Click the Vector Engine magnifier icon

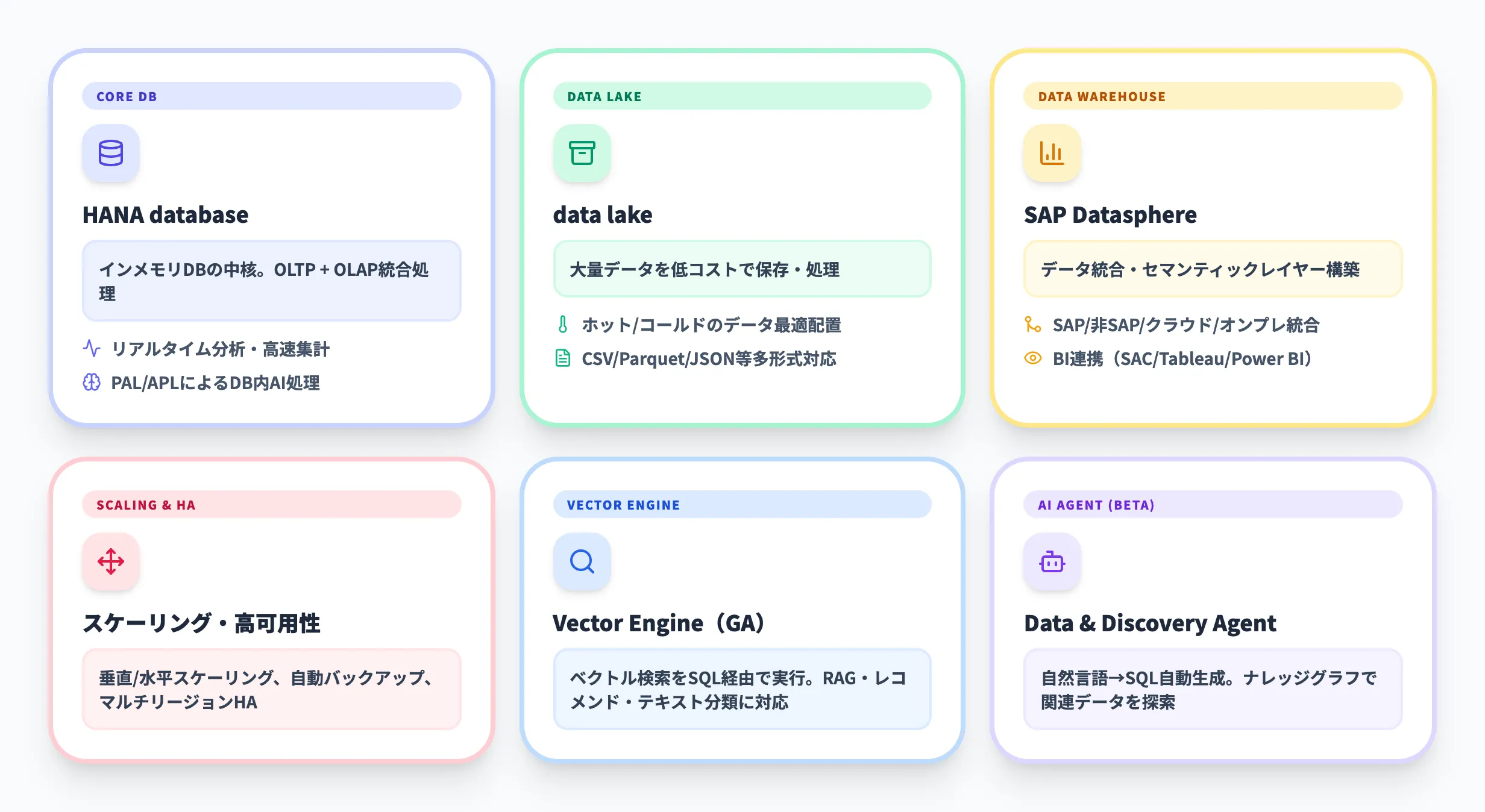(582, 562)
